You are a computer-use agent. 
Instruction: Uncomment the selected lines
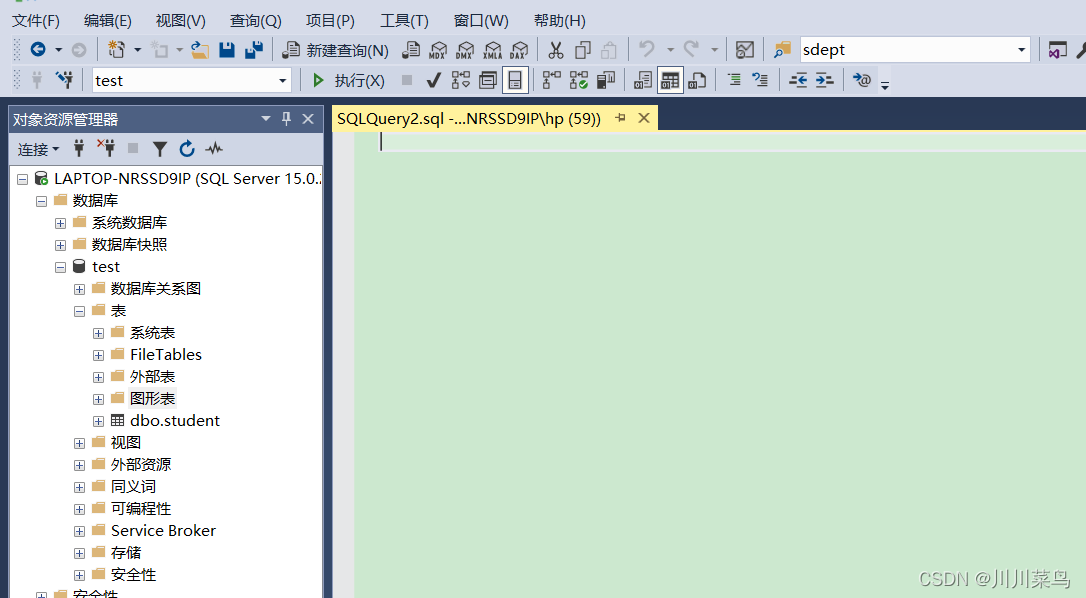760,80
